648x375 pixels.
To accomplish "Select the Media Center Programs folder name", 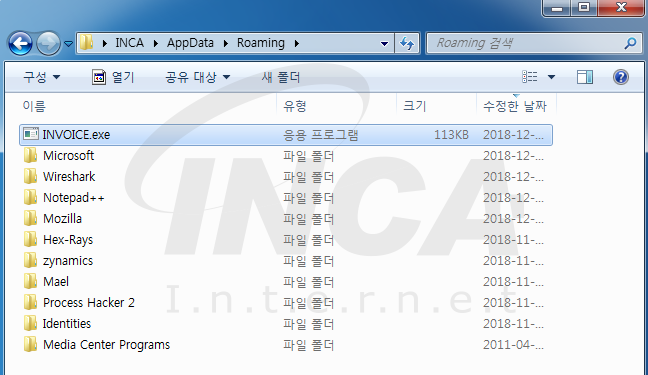I will [x=106, y=345].
